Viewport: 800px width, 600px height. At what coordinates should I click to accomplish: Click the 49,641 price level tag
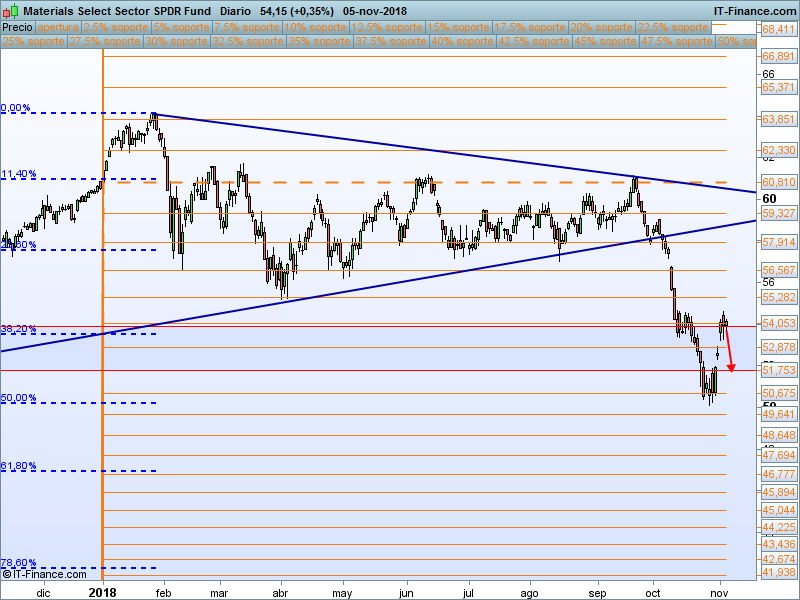tap(779, 414)
